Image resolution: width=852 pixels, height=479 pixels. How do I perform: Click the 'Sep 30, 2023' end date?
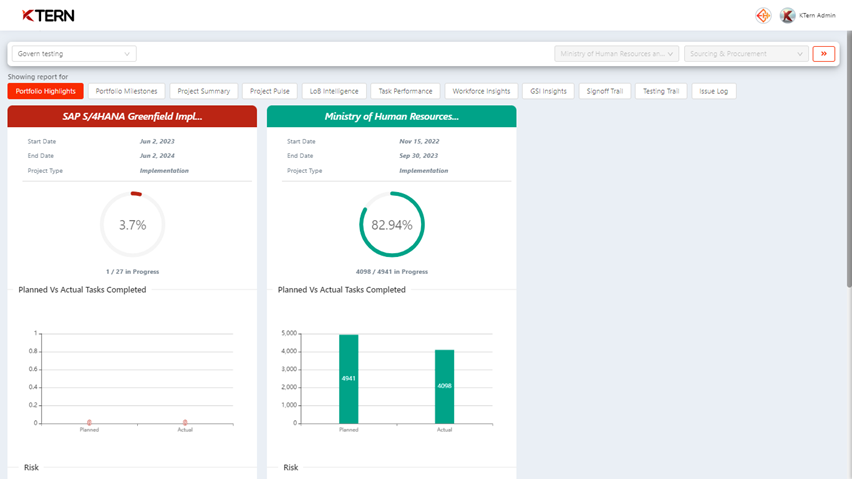pos(418,156)
